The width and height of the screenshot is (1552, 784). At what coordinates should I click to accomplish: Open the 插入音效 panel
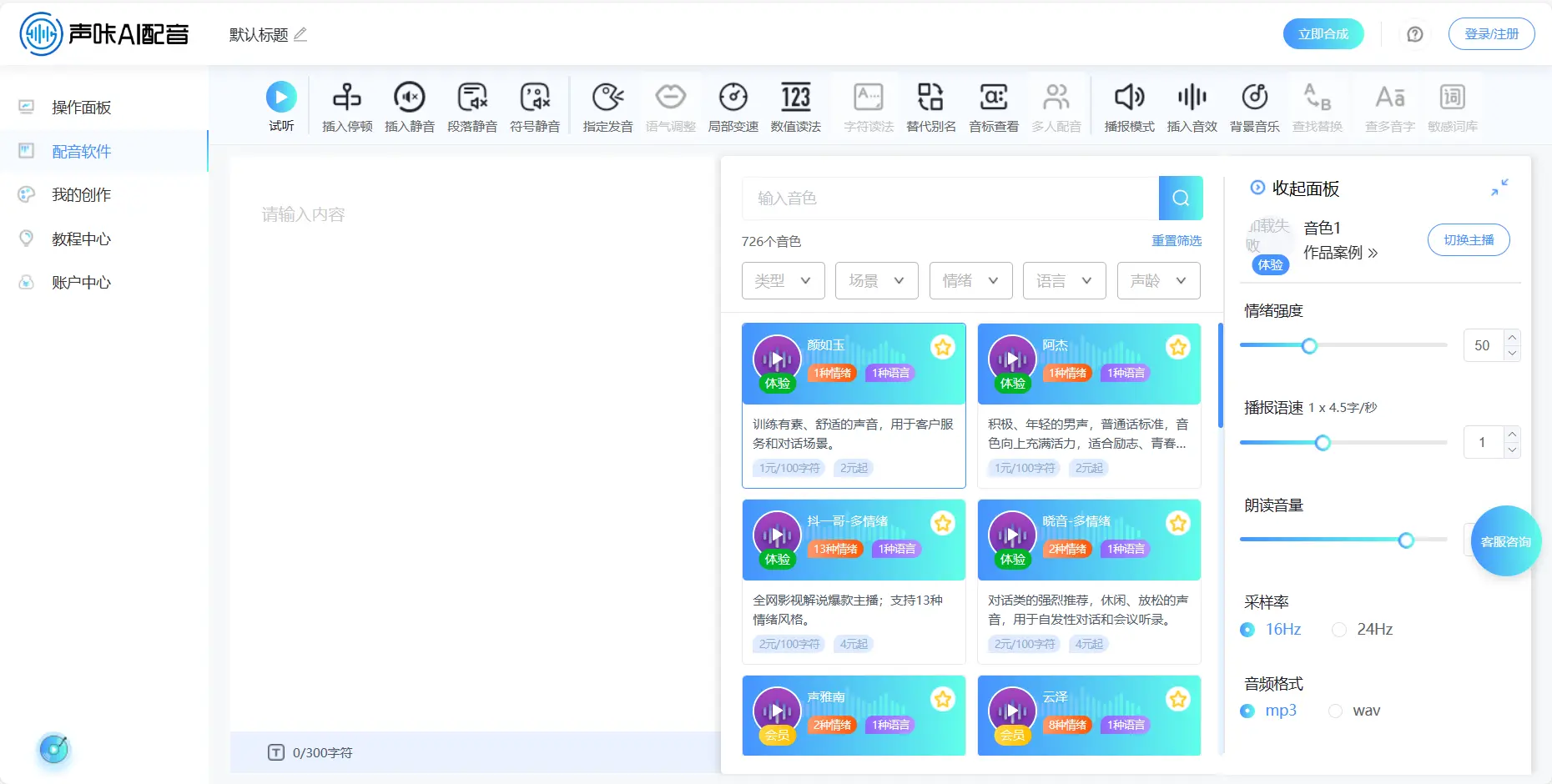[x=1192, y=104]
